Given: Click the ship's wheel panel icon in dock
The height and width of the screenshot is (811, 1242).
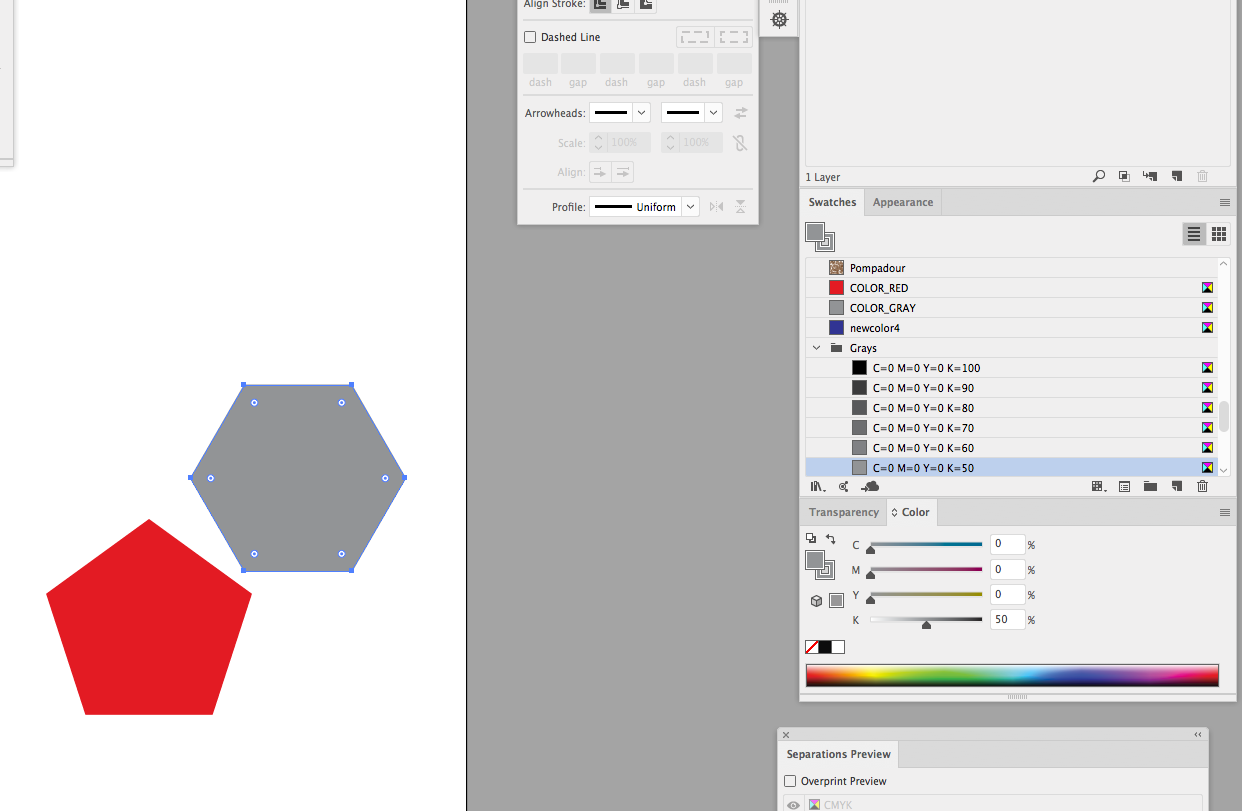Looking at the screenshot, I should pos(779,19).
